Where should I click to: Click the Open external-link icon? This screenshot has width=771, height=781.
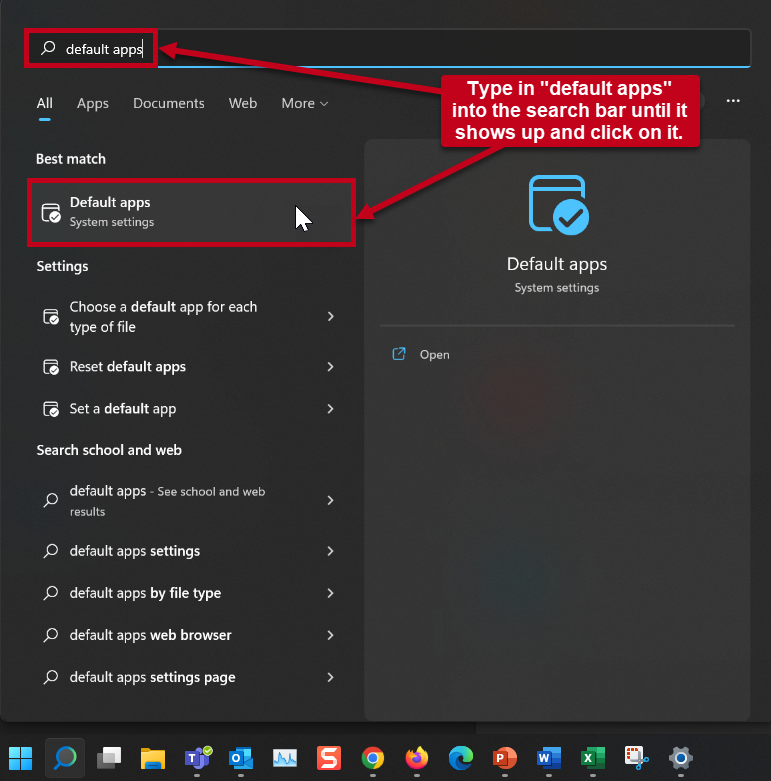point(399,354)
